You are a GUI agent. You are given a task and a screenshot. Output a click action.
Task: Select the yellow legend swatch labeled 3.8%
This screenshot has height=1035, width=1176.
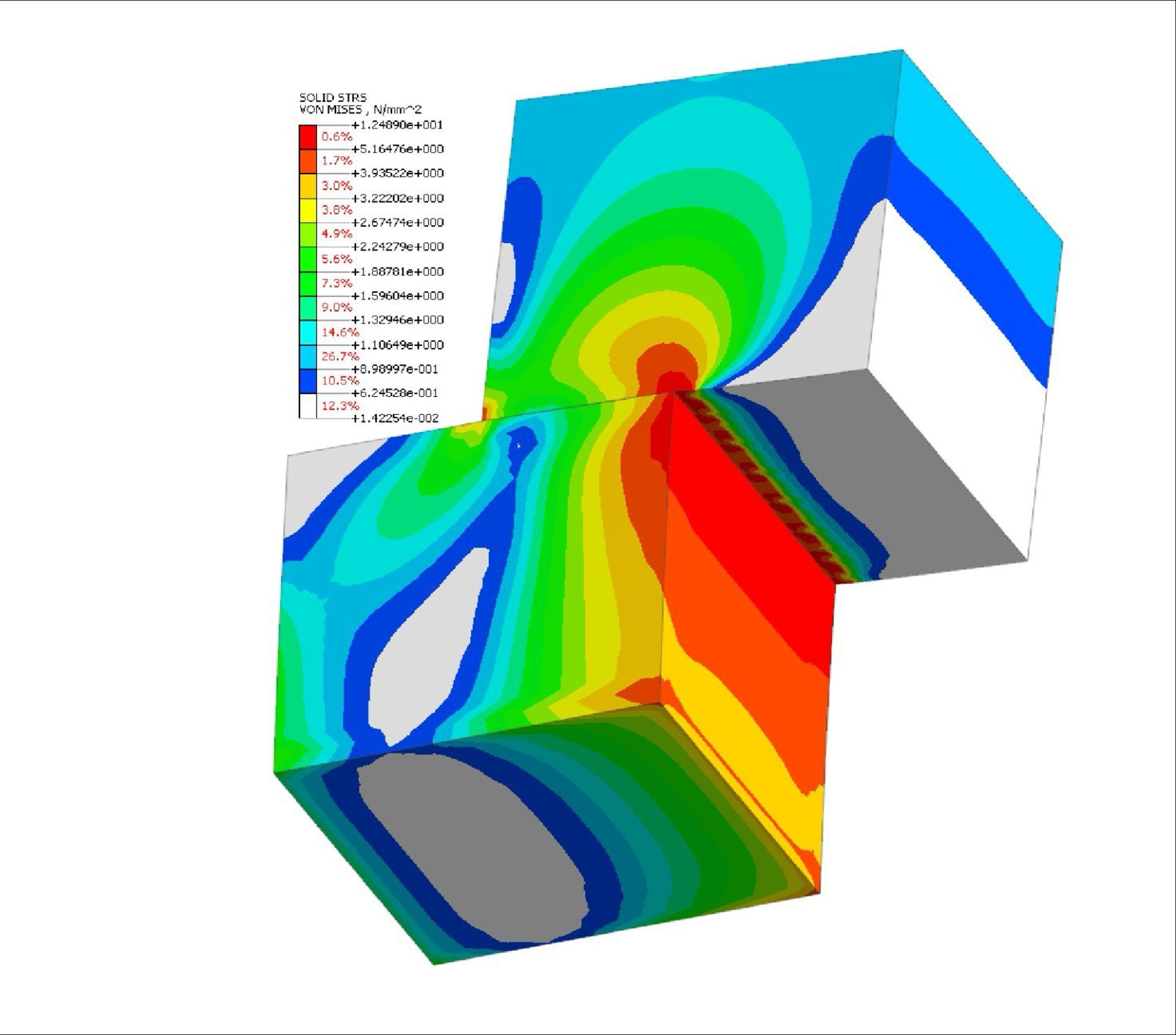point(307,210)
